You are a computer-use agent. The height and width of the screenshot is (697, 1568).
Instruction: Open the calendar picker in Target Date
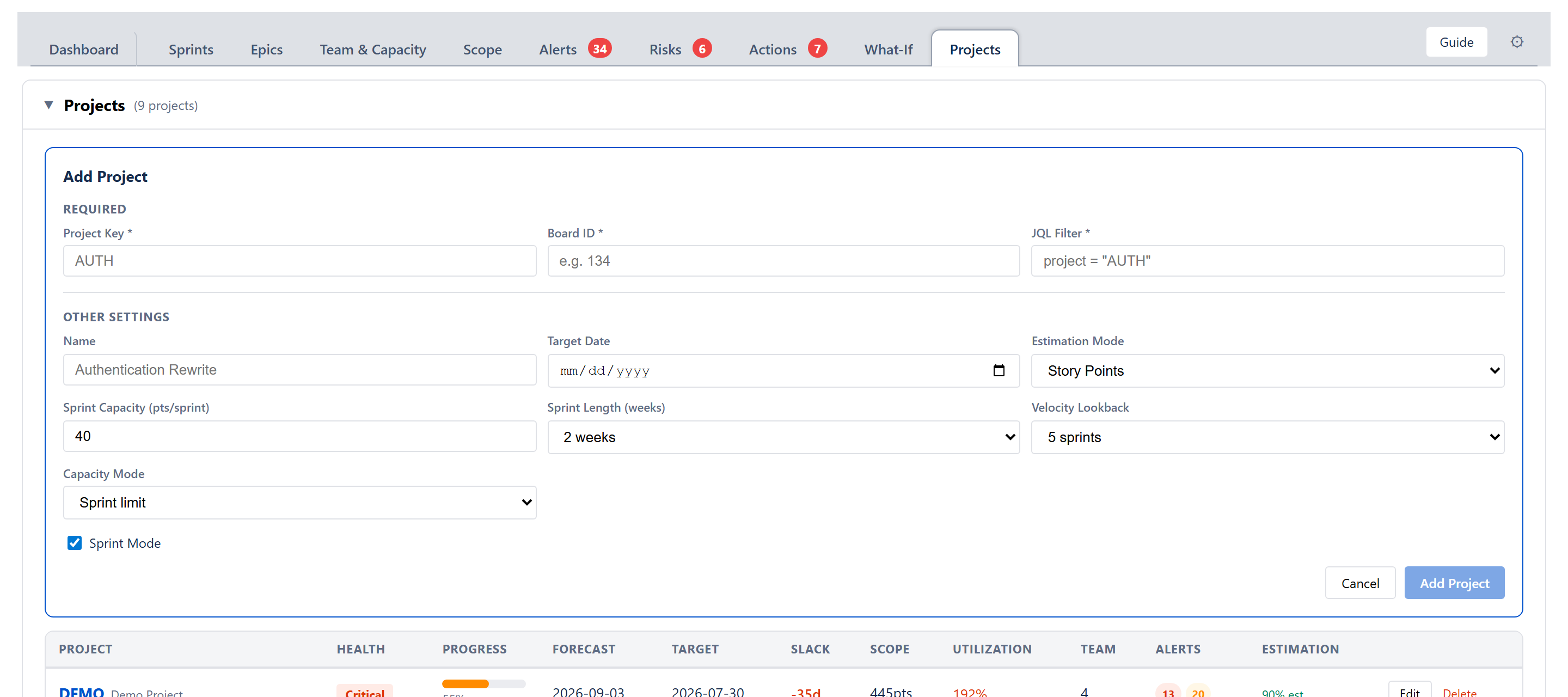999,370
